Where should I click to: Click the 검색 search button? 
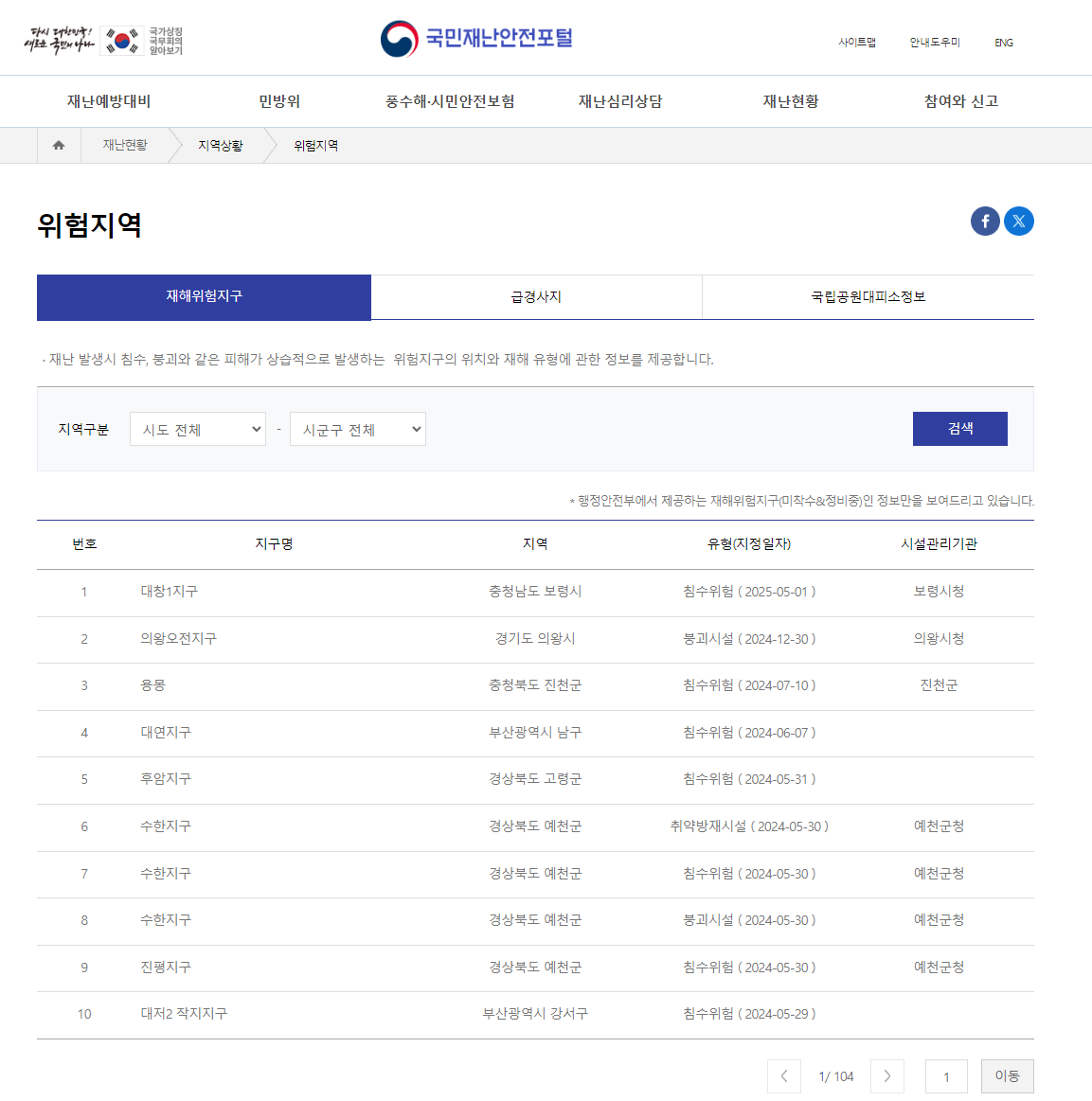click(x=960, y=429)
